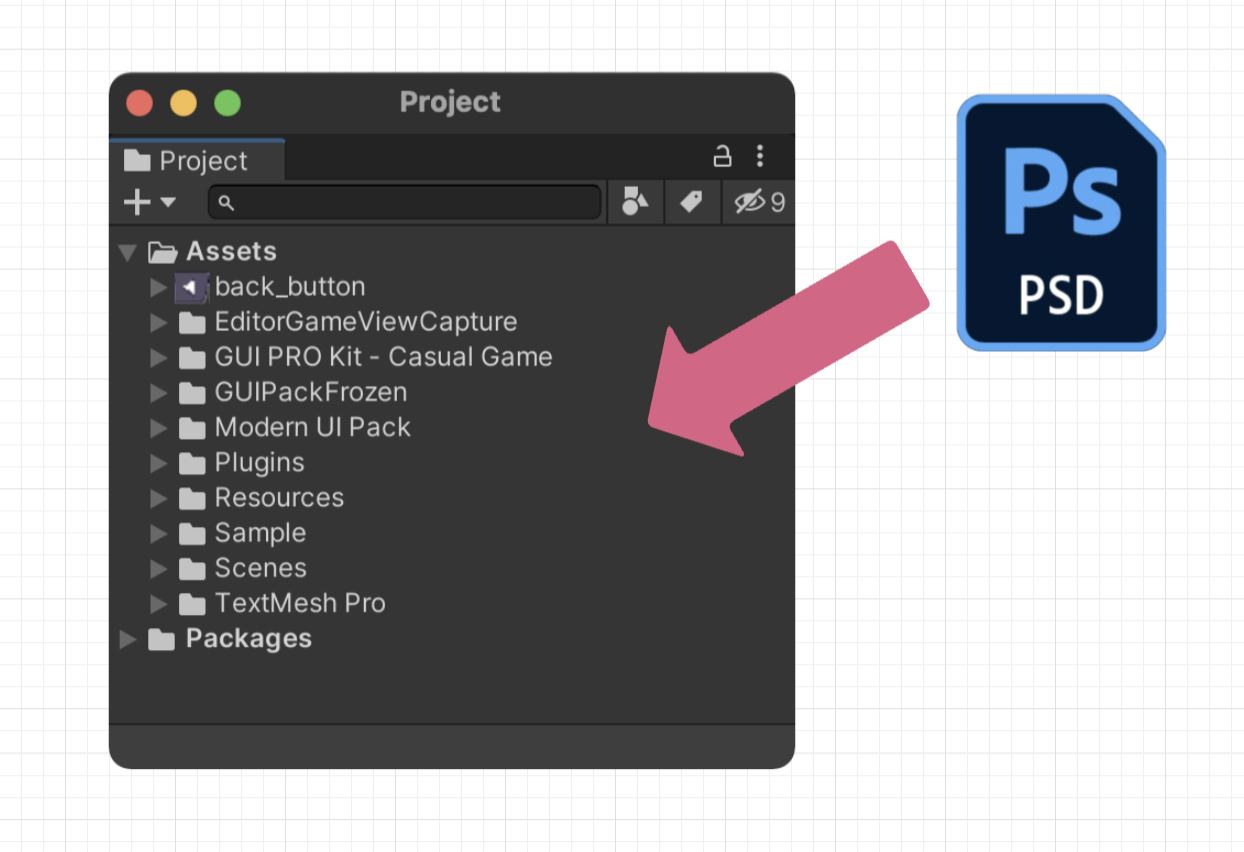
Task: Select the Assets label
Action: coord(231,251)
